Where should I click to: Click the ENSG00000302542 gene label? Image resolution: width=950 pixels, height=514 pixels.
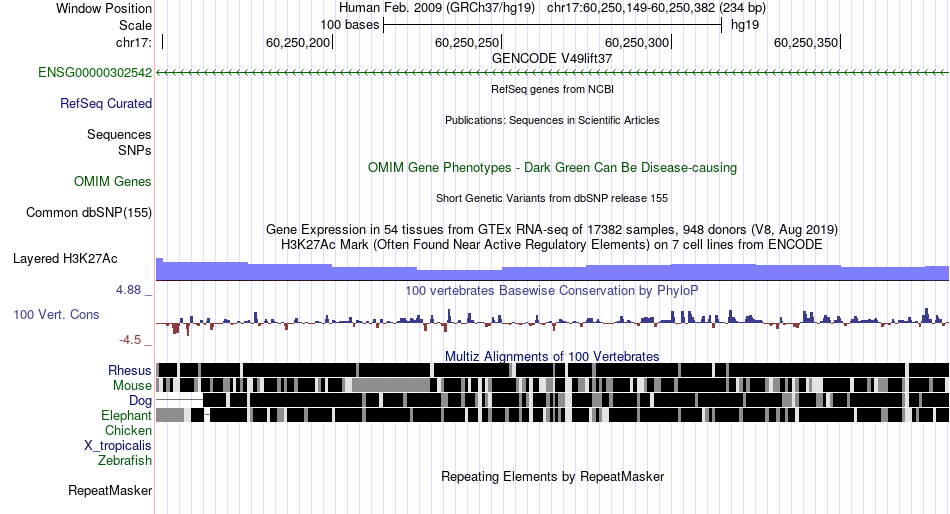click(x=95, y=73)
